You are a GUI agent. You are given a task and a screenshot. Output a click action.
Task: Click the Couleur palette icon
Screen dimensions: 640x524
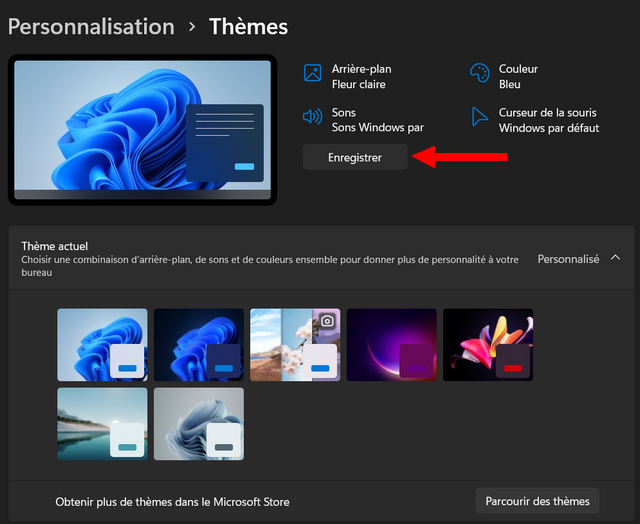click(480, 73)
